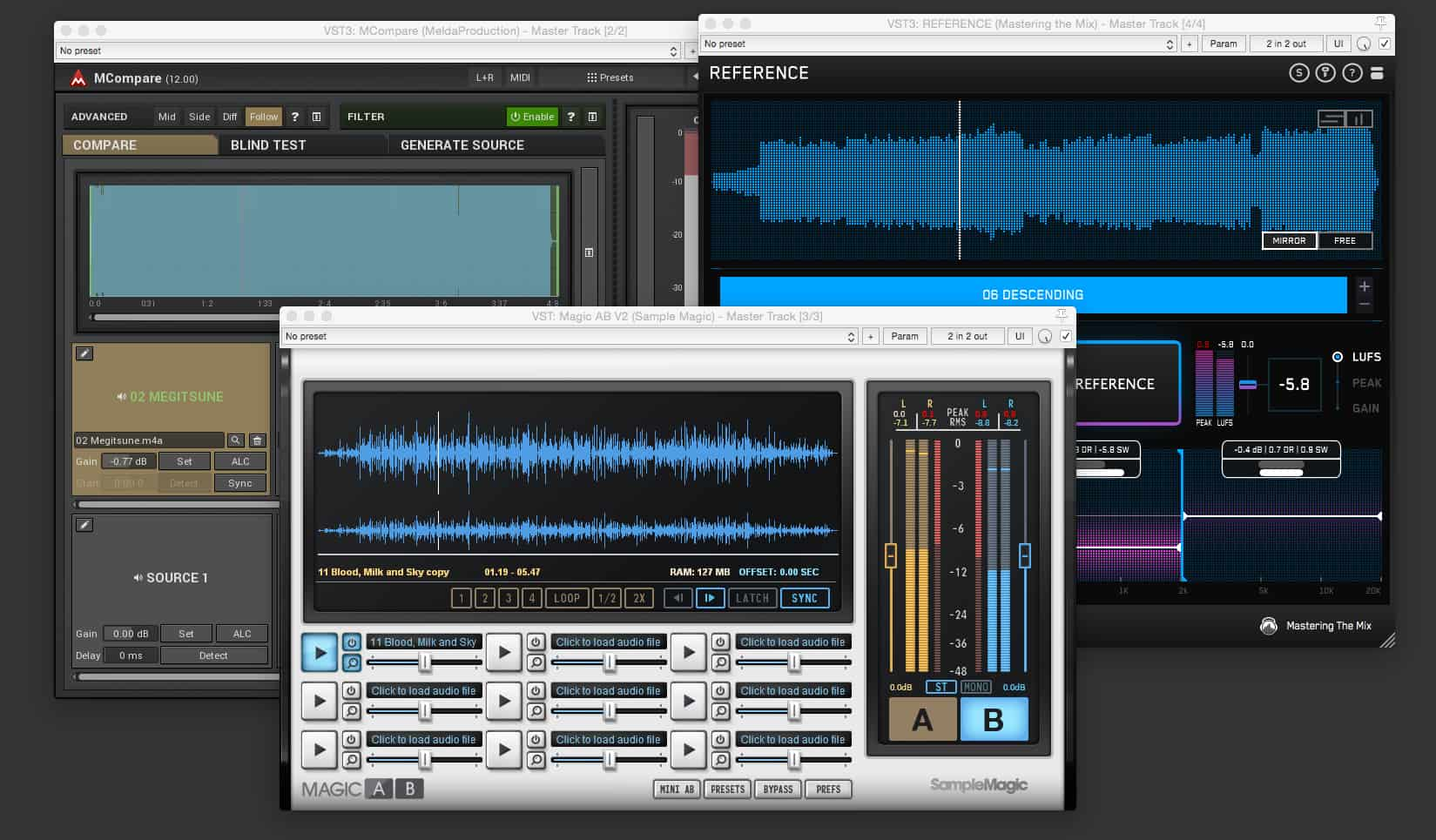This screenshot has width=1436, height=840.
Task: Click pencil edit icon above Source 1
Action: pos(84,525)
